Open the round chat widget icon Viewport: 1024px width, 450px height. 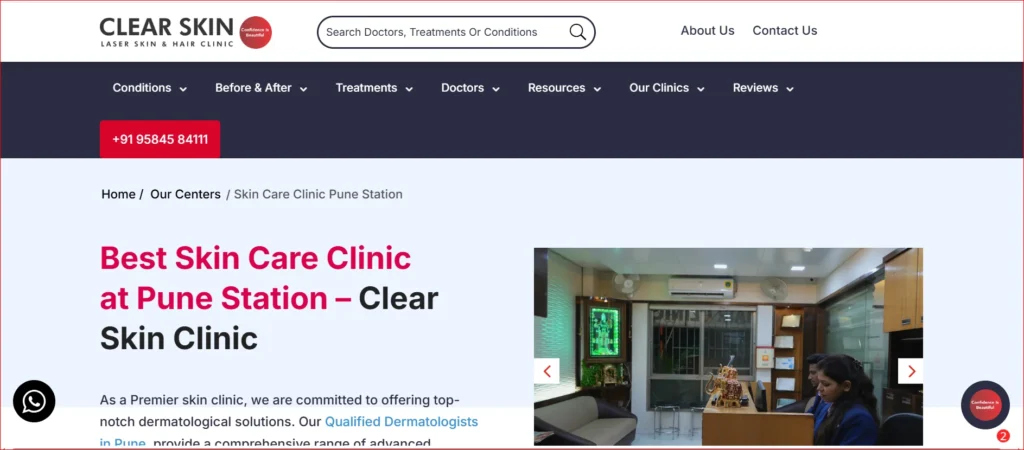pyautogui.click(x=985, y=405)
